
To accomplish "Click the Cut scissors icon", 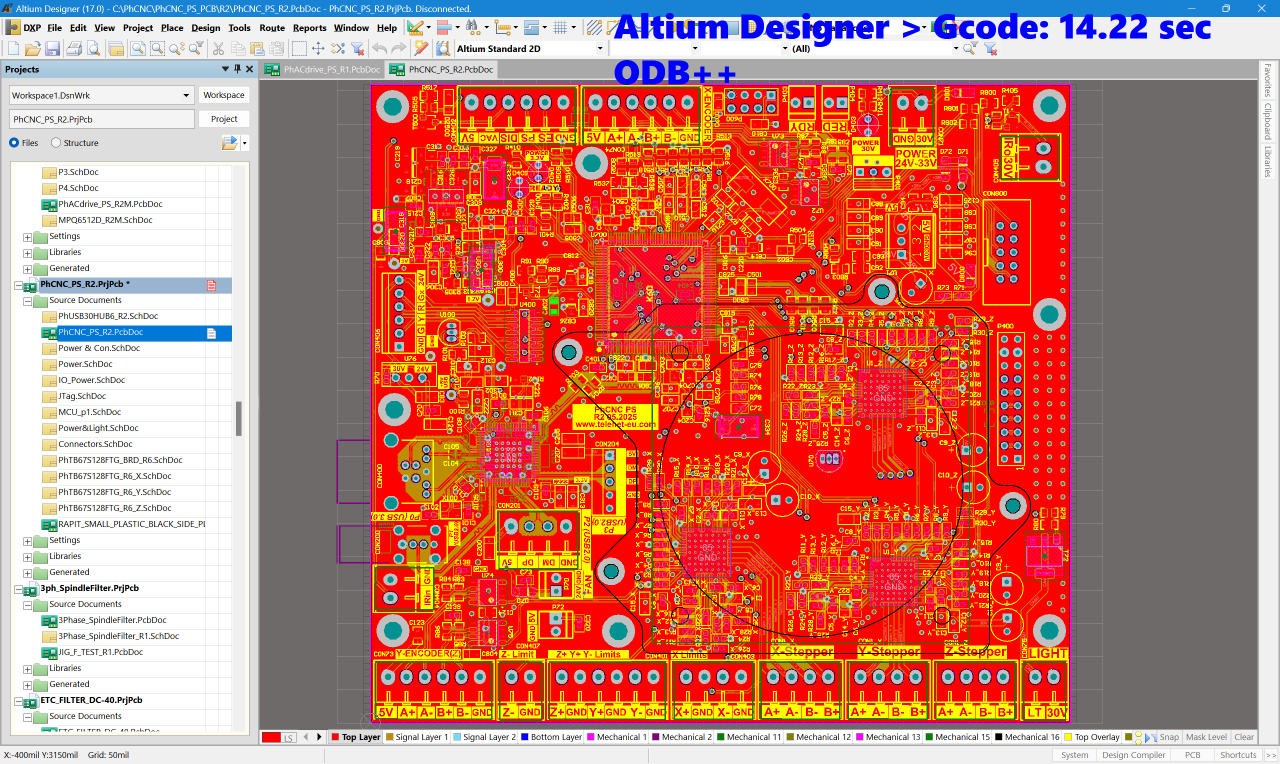I will pyautogui.click(x=218, y=48).
